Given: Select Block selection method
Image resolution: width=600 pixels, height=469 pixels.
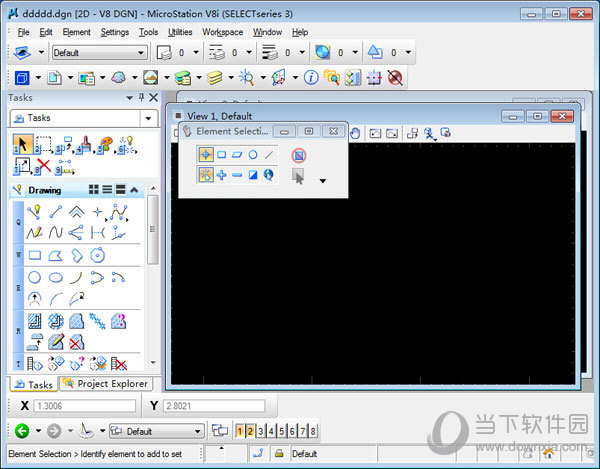Looking at the screenshot, I should click(x=222, y=155).
